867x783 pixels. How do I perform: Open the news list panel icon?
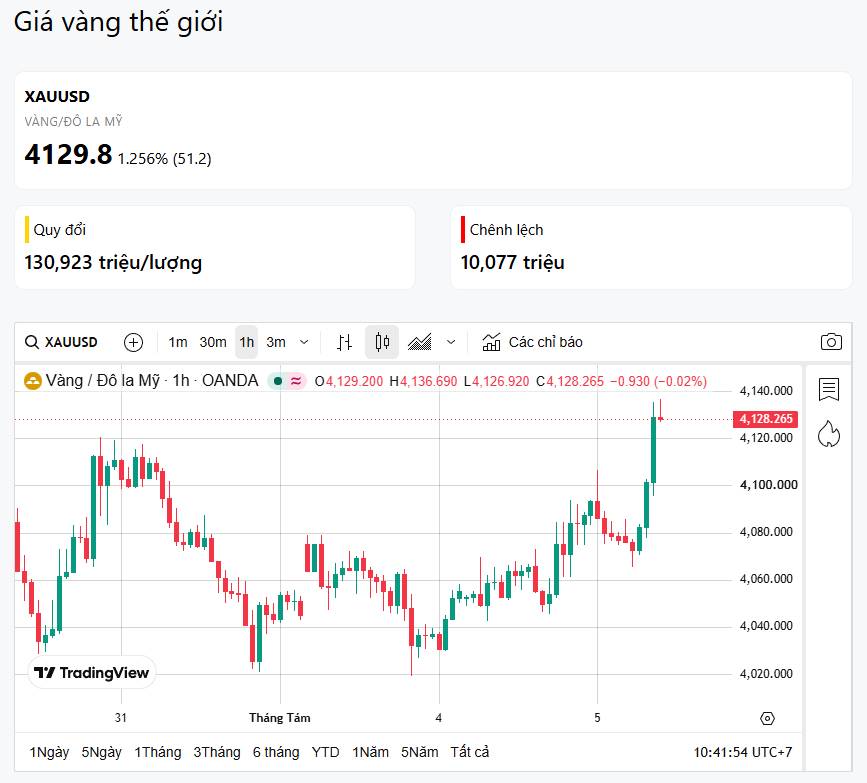click(x=829, y=389)
